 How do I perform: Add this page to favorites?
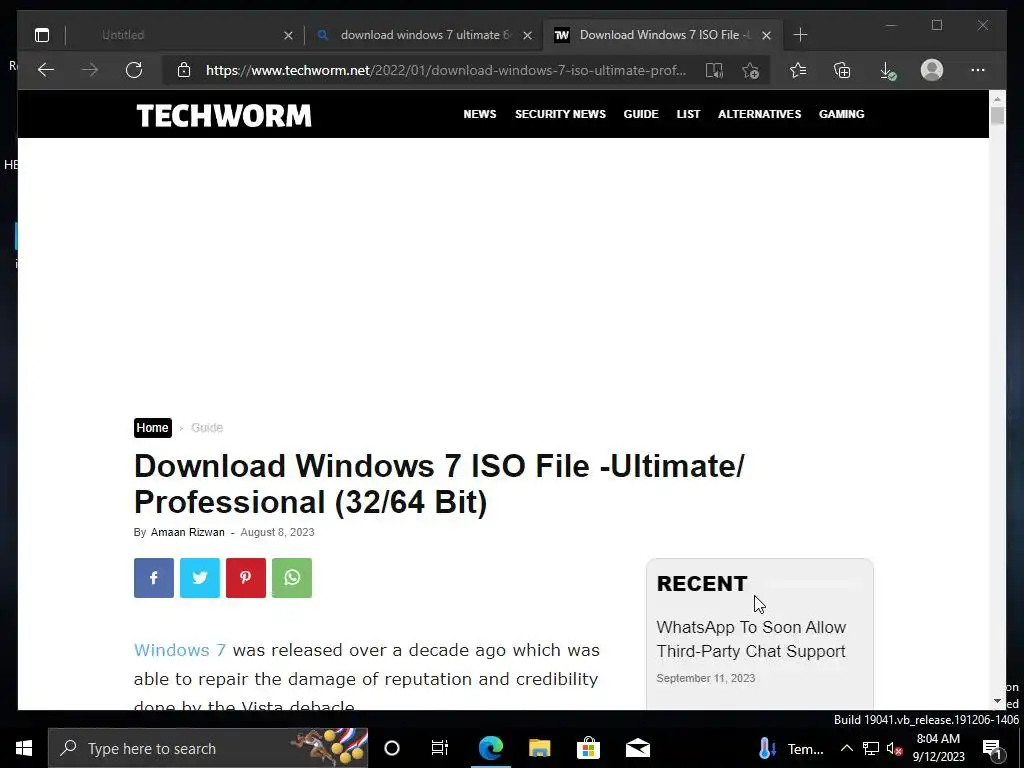(750, 71)
